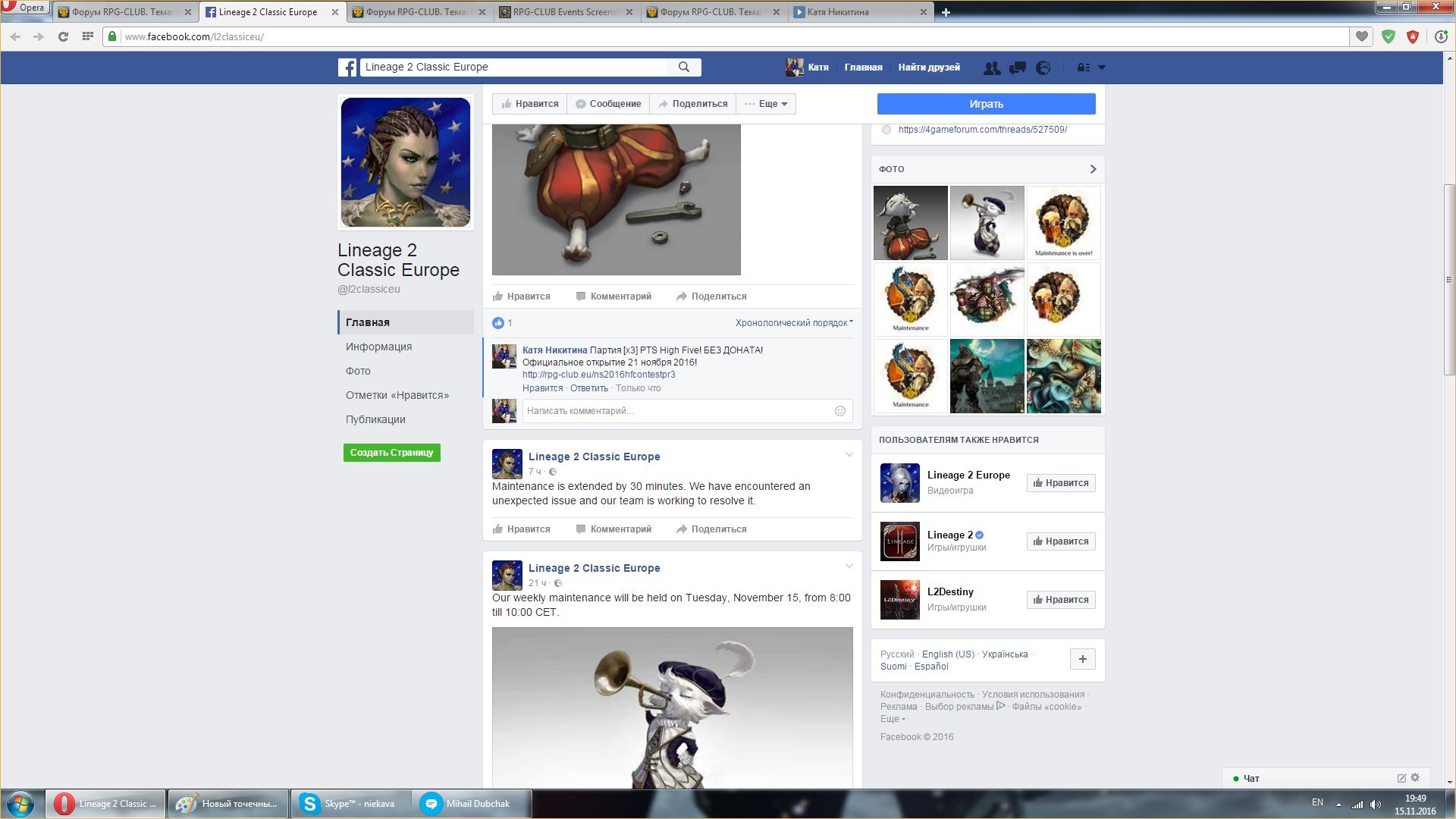
Task: Open the rpg-club.eu link in comment
Action: tap(598, 375)
